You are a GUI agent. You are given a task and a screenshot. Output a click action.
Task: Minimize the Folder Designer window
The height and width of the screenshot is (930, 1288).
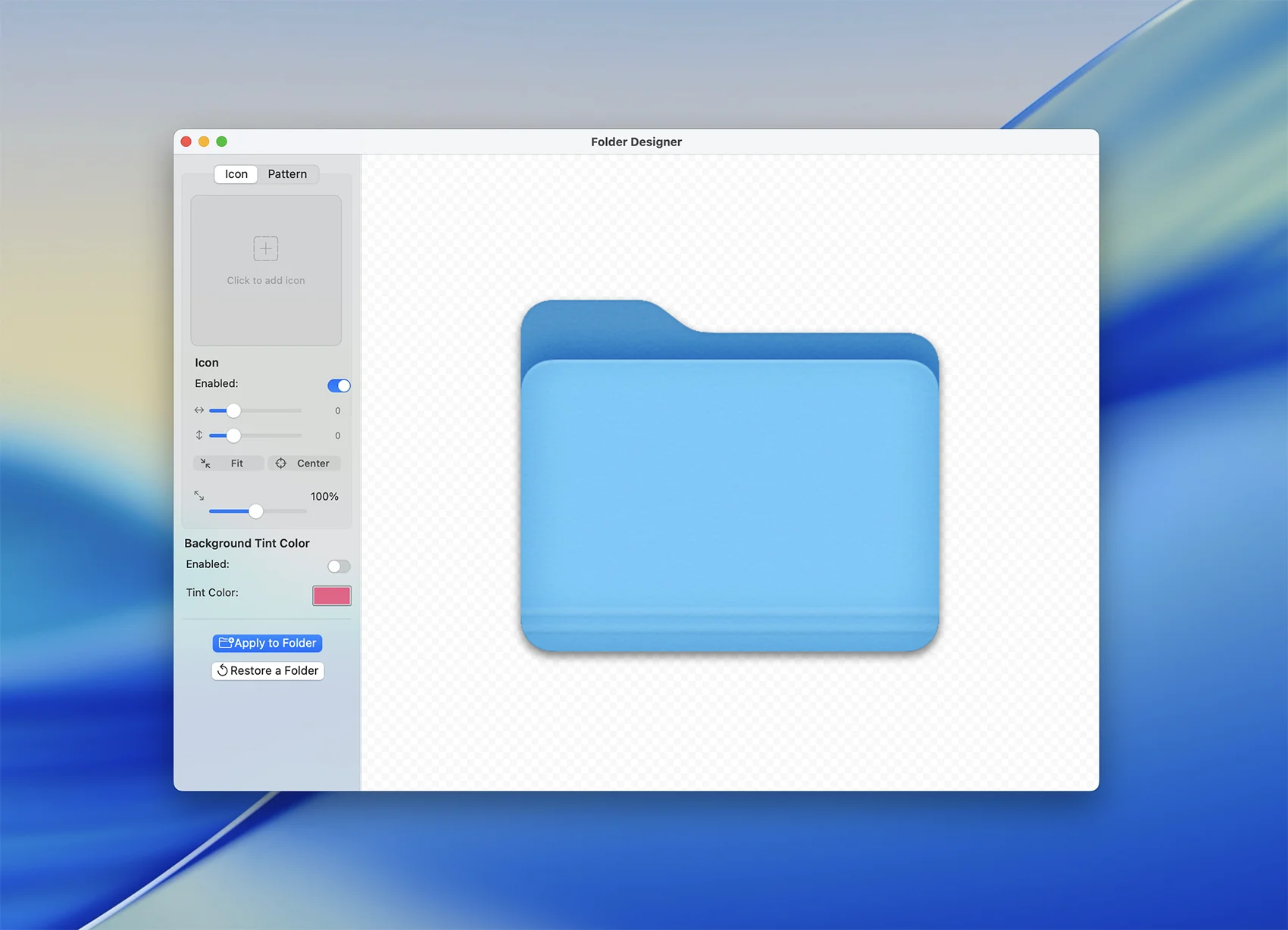[204, 142]
